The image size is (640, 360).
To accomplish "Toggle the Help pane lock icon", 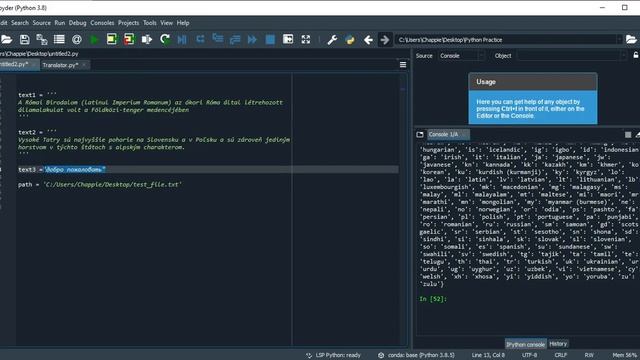I will (x=636, y=55).
